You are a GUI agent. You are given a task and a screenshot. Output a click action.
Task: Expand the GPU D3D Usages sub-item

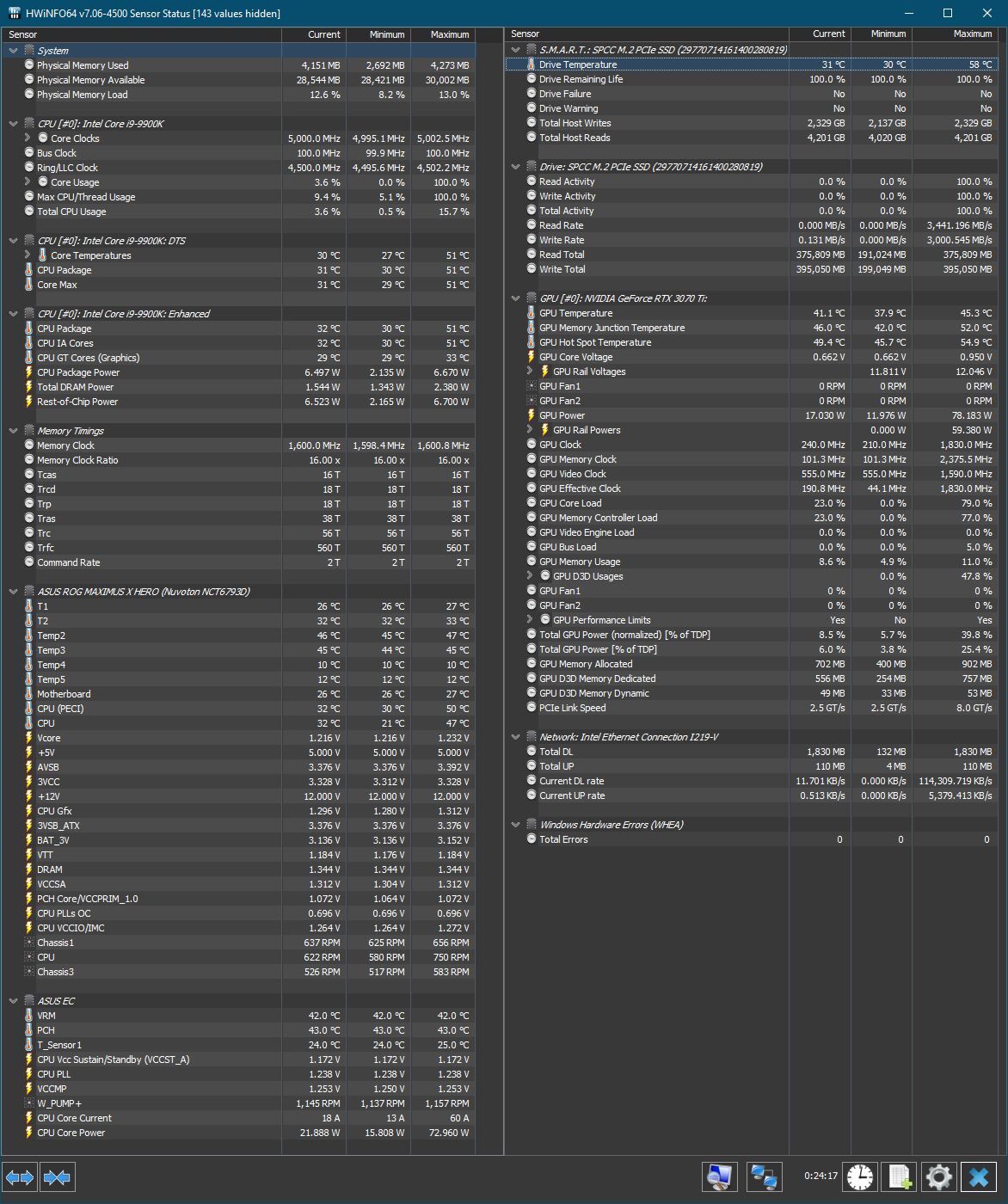(531, 575)
